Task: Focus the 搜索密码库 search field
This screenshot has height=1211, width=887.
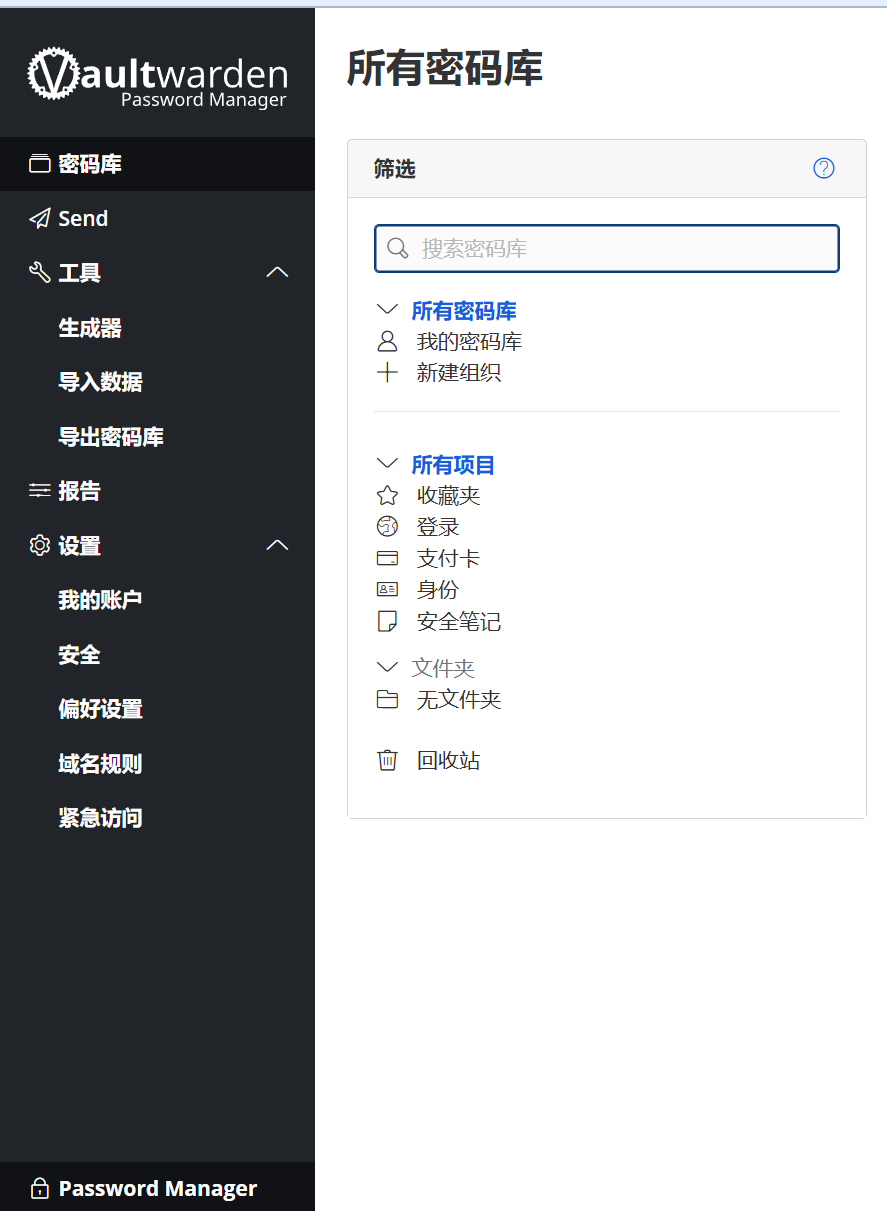Action: (607, 248)
